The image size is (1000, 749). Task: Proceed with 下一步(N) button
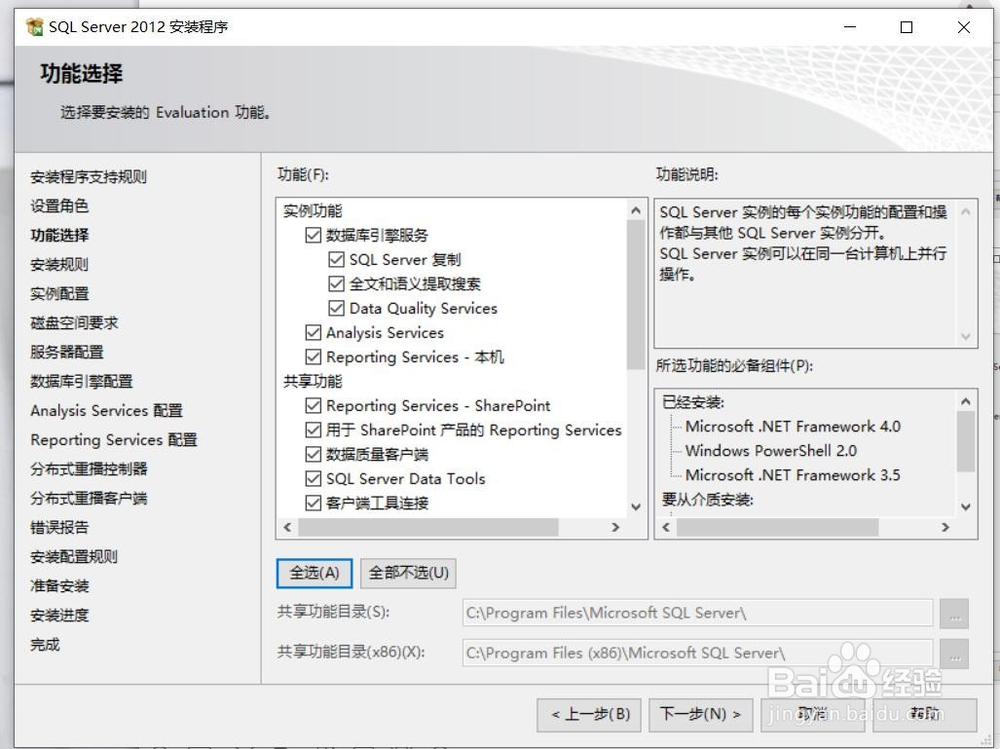pos(700,714)
